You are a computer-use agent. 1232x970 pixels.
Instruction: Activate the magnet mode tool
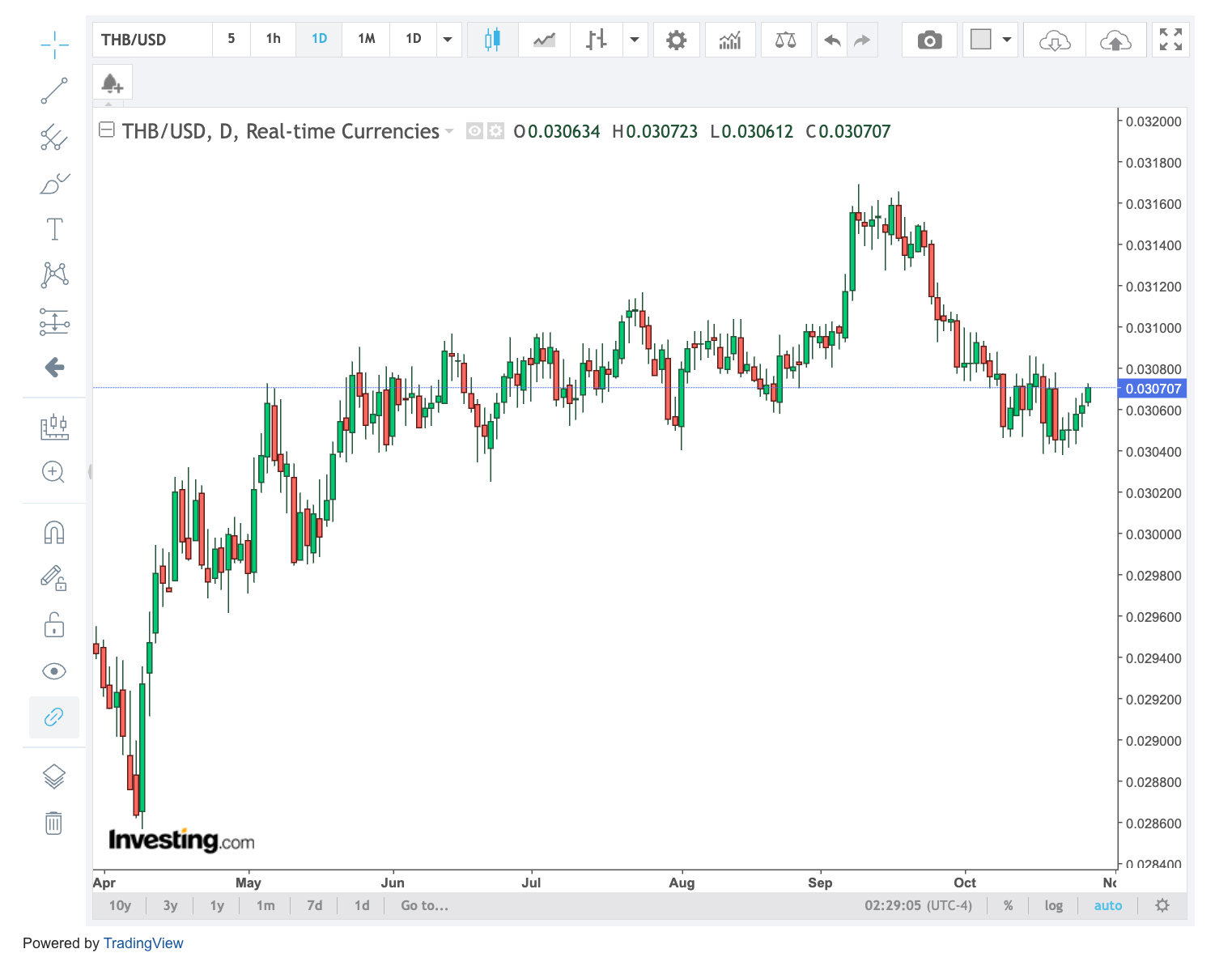(x=54, y=533)
